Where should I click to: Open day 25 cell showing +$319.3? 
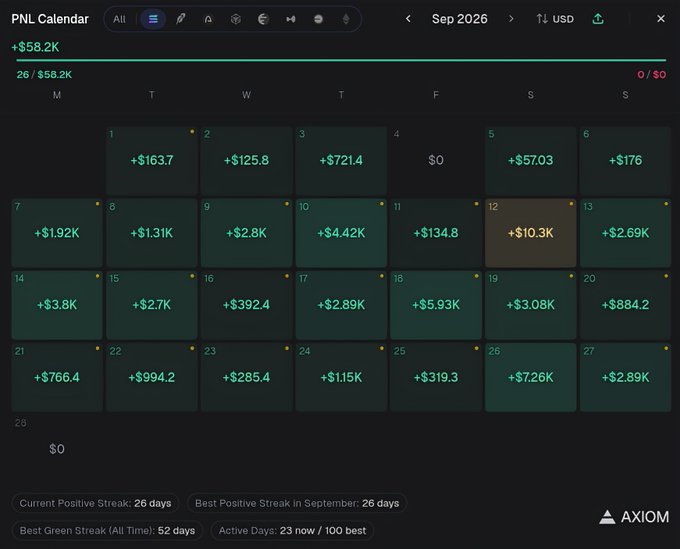(436, 377)
